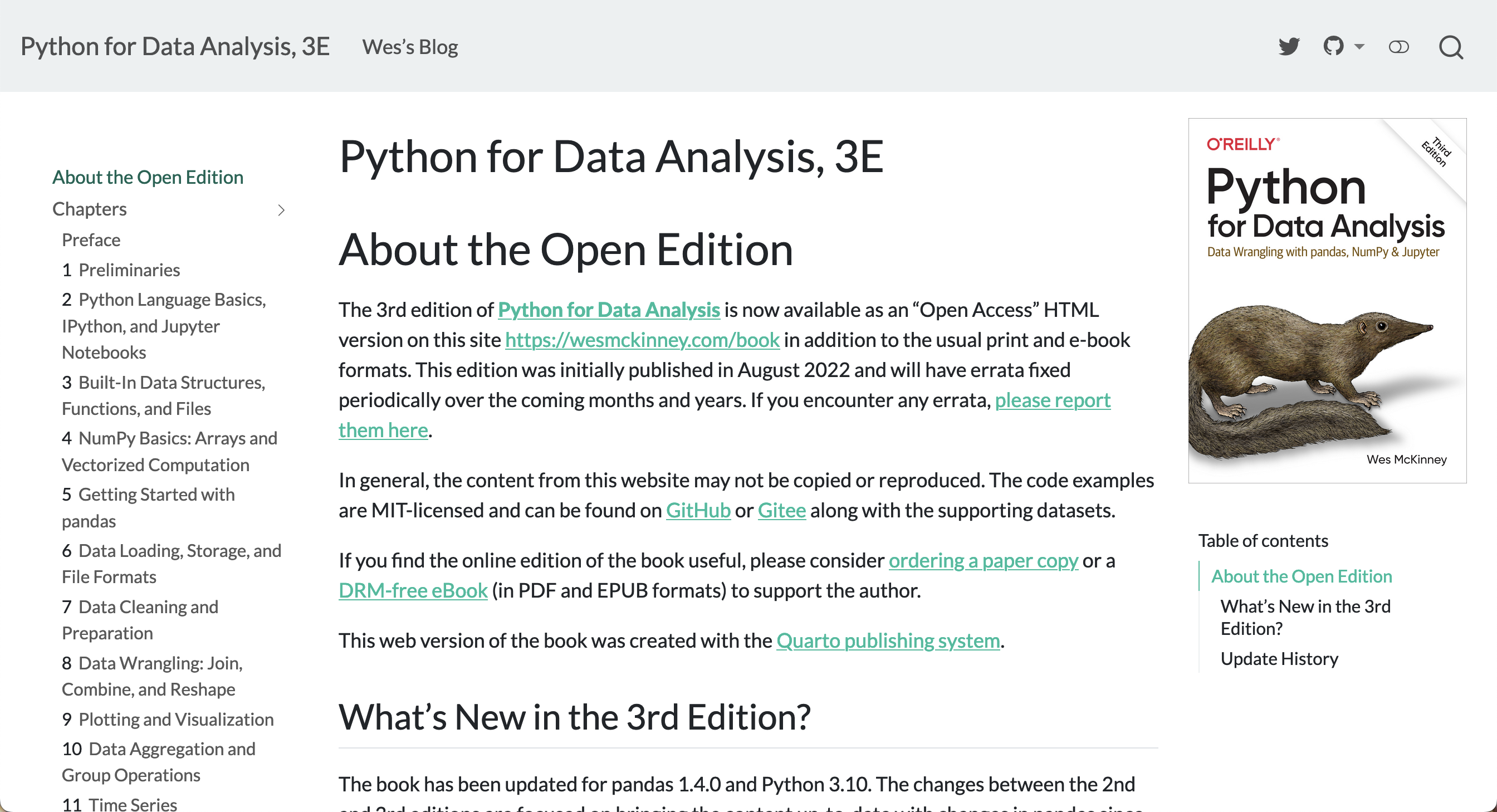Open chapter 9 Plotting and Visualization

click(x=168, y=719)
